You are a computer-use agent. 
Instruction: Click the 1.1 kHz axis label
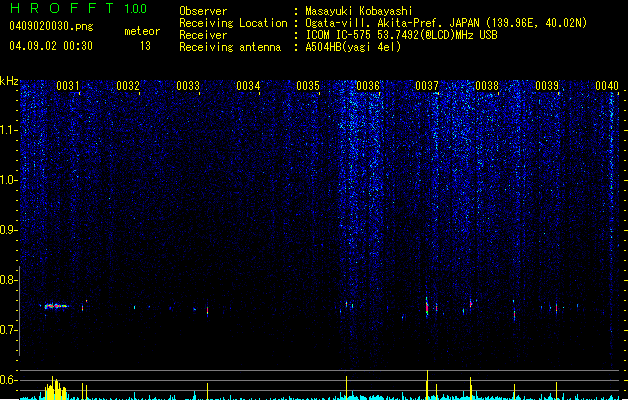coord(9,130)
